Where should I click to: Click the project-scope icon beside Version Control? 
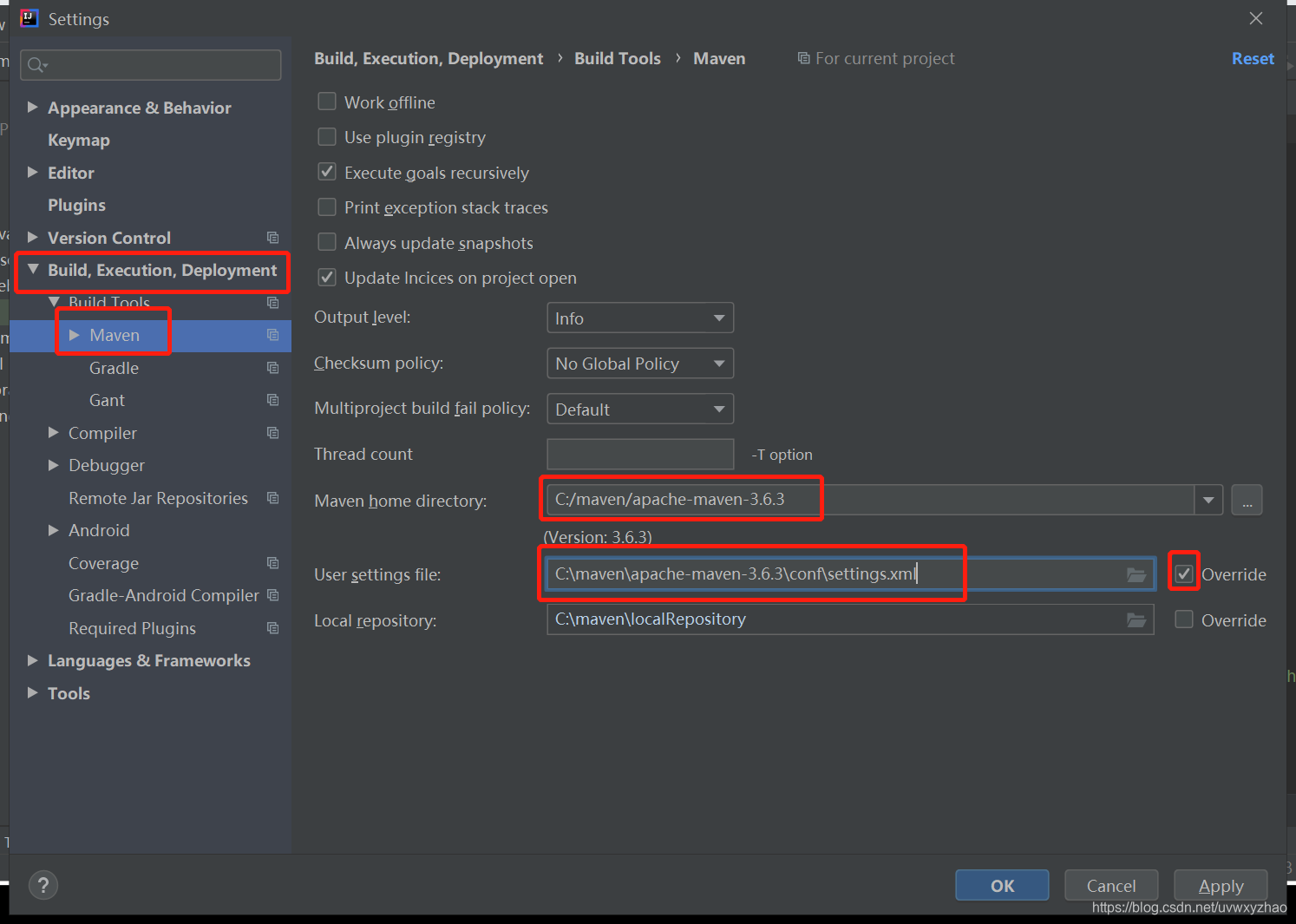coord(272,238)
